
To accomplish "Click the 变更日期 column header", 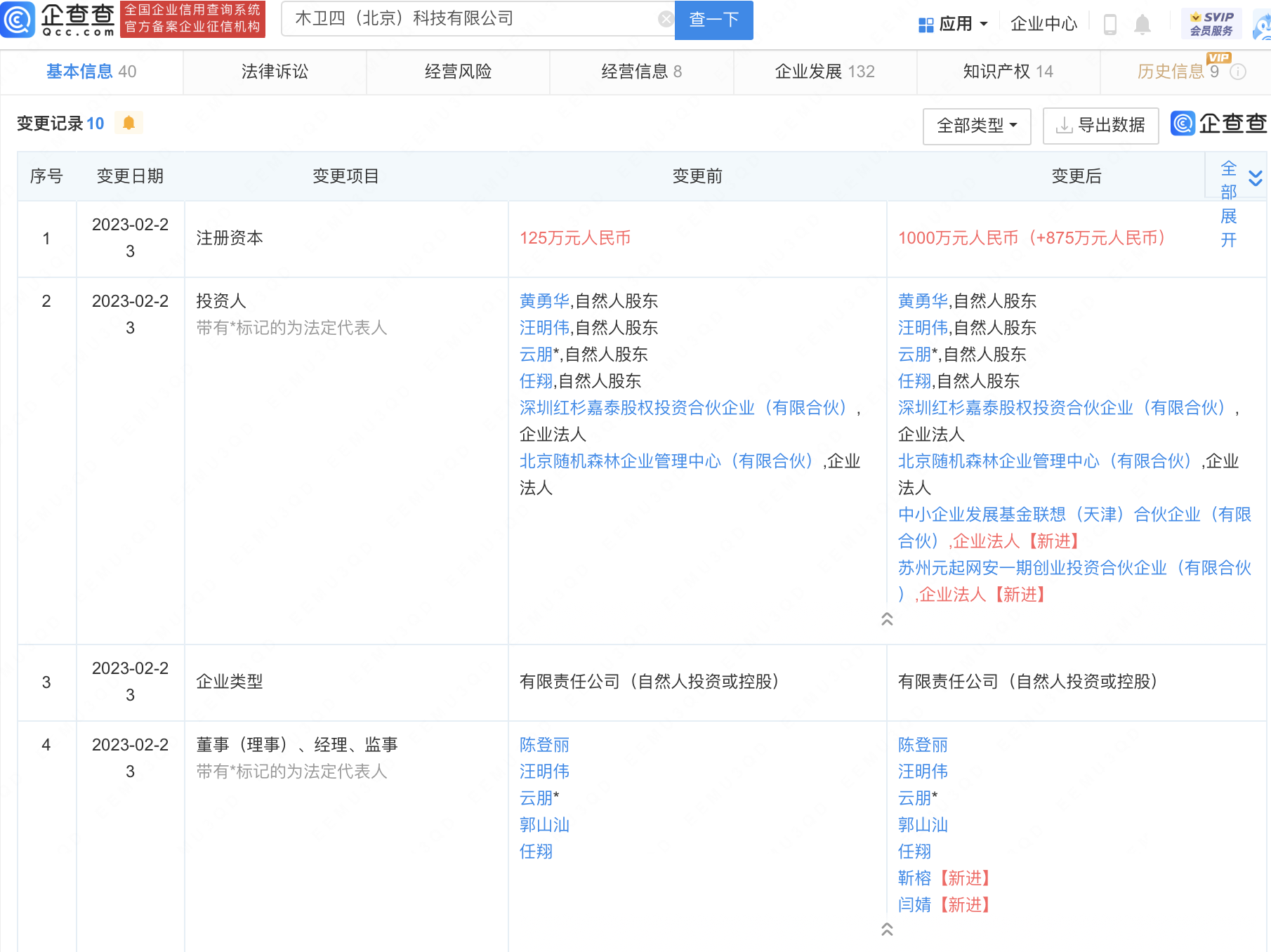I will point(130,176).
